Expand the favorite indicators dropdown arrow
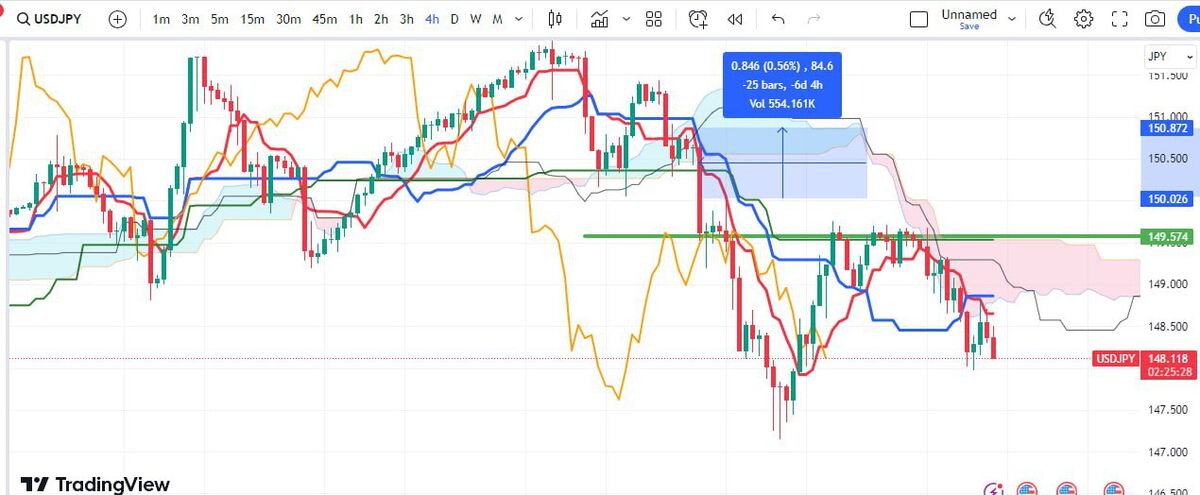 coord(626,19)
